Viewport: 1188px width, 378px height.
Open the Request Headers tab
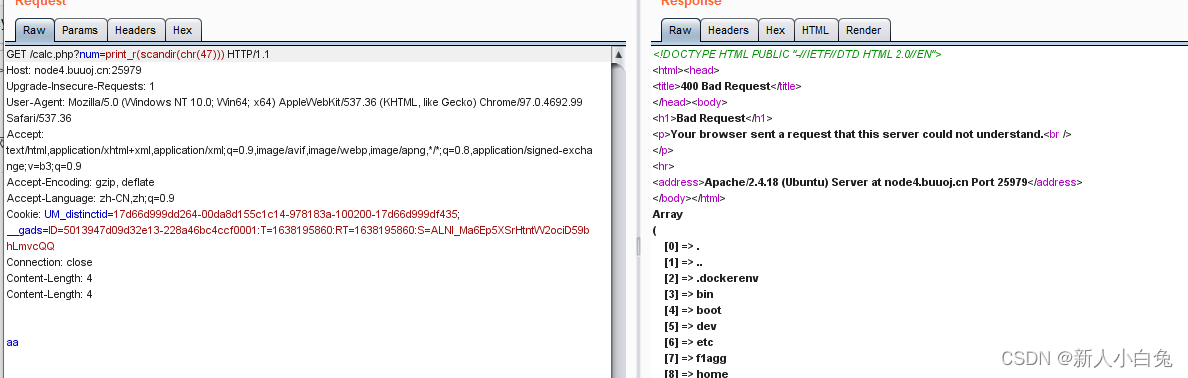pos(135,30)
